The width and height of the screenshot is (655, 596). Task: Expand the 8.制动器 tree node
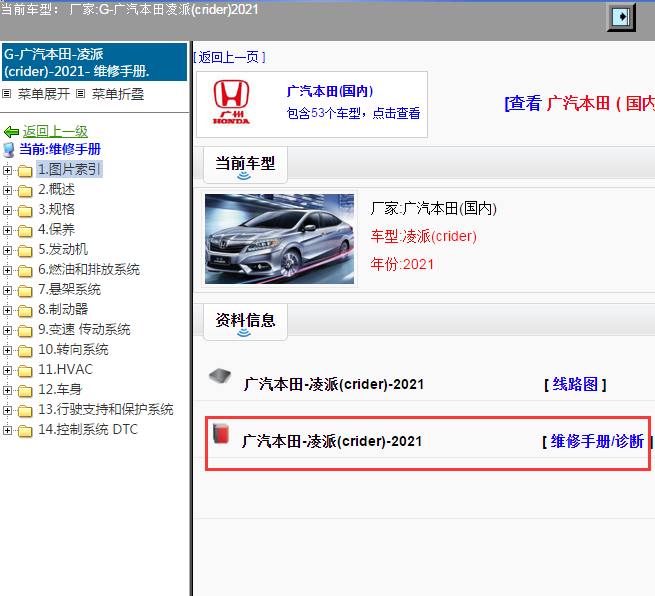(7, 310)
